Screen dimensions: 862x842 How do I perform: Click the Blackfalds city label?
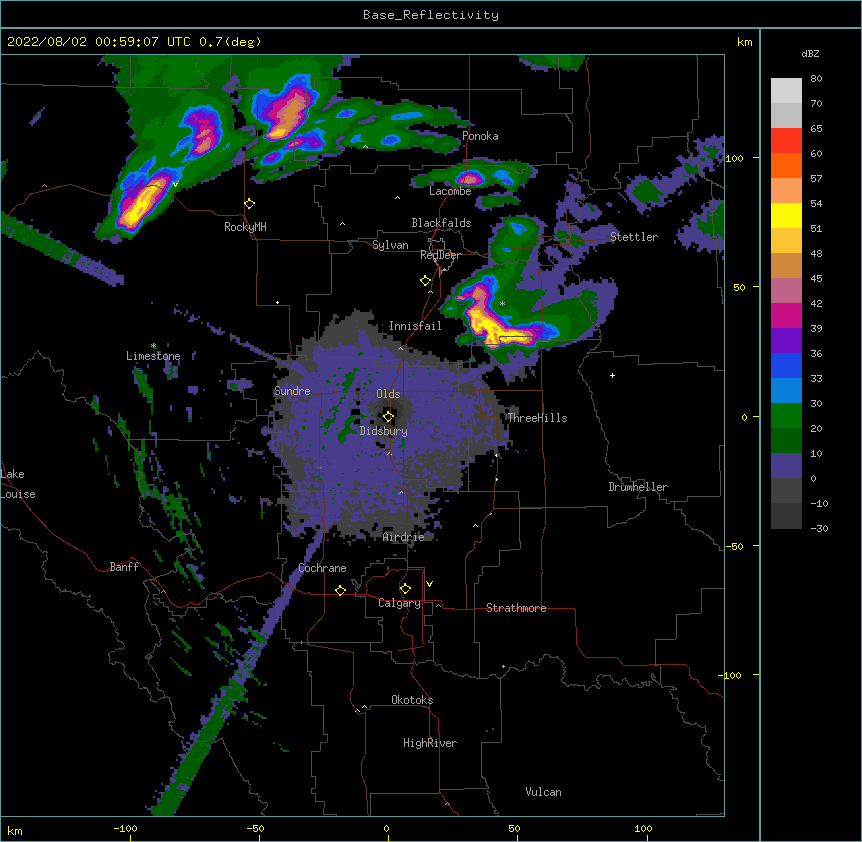pyautogui.click(x=441, y=223)
